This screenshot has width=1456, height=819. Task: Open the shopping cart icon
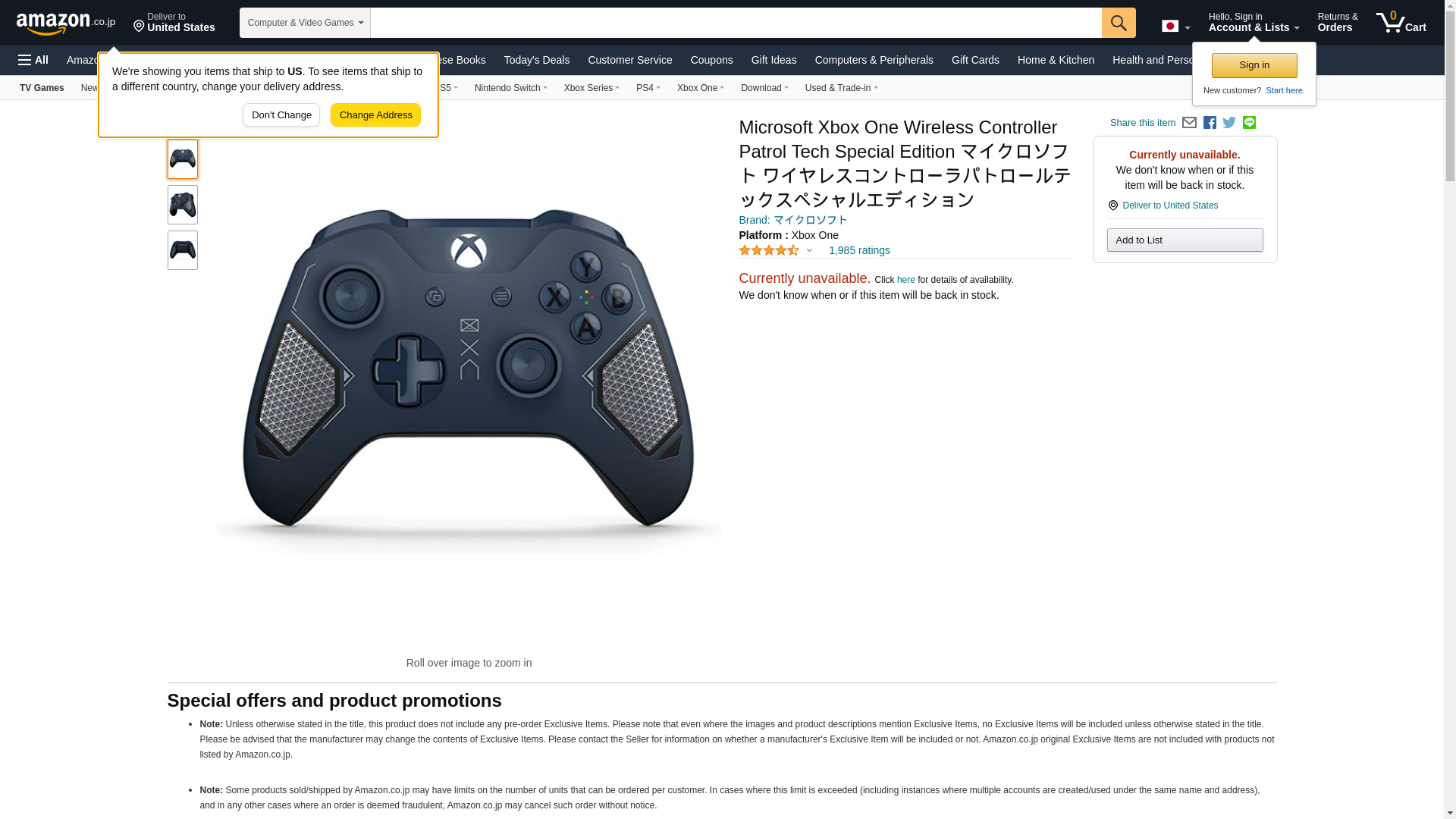click(x=1401, y=22)
